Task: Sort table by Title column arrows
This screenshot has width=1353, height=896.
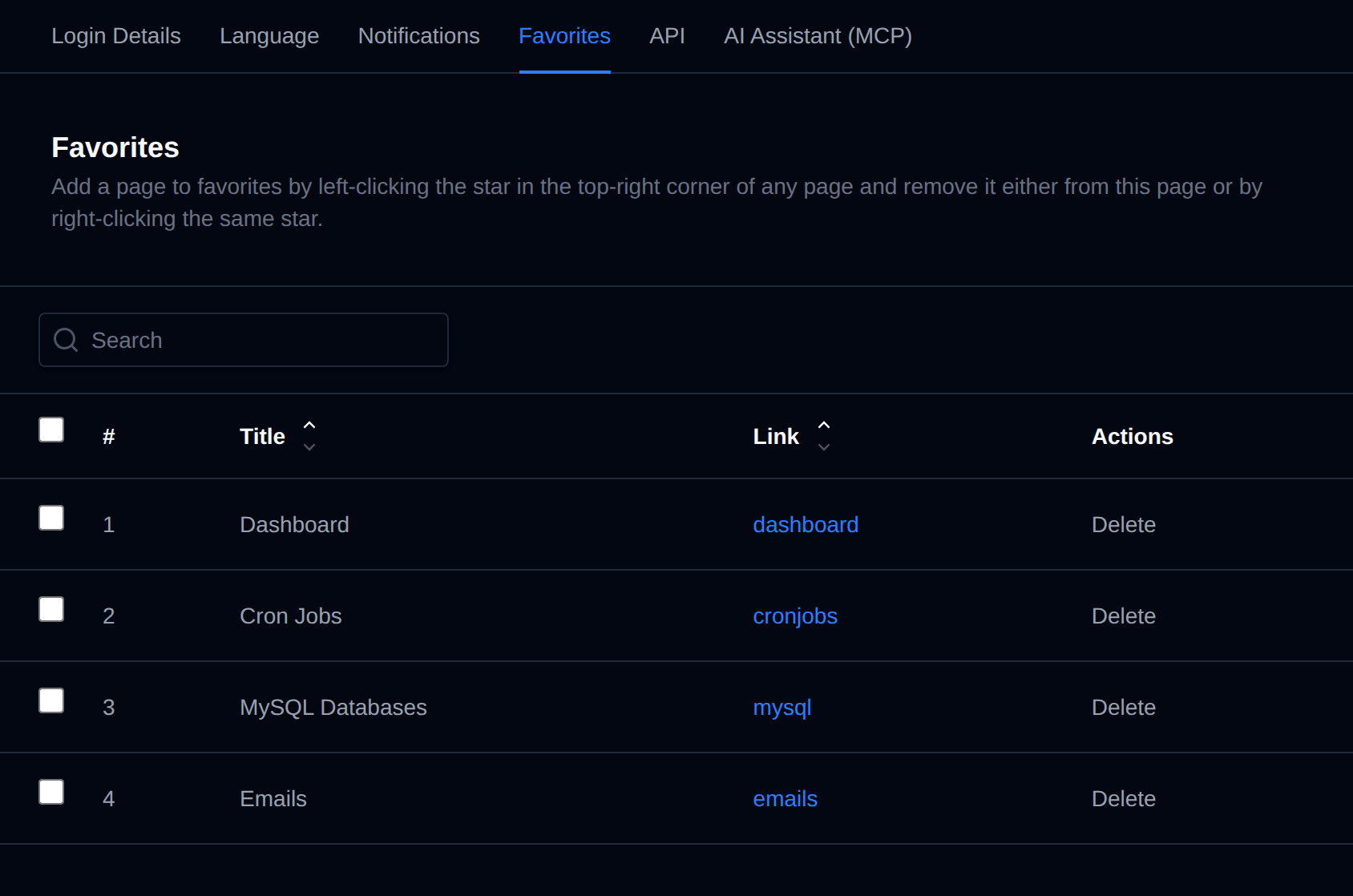Action: coord(309,436)
